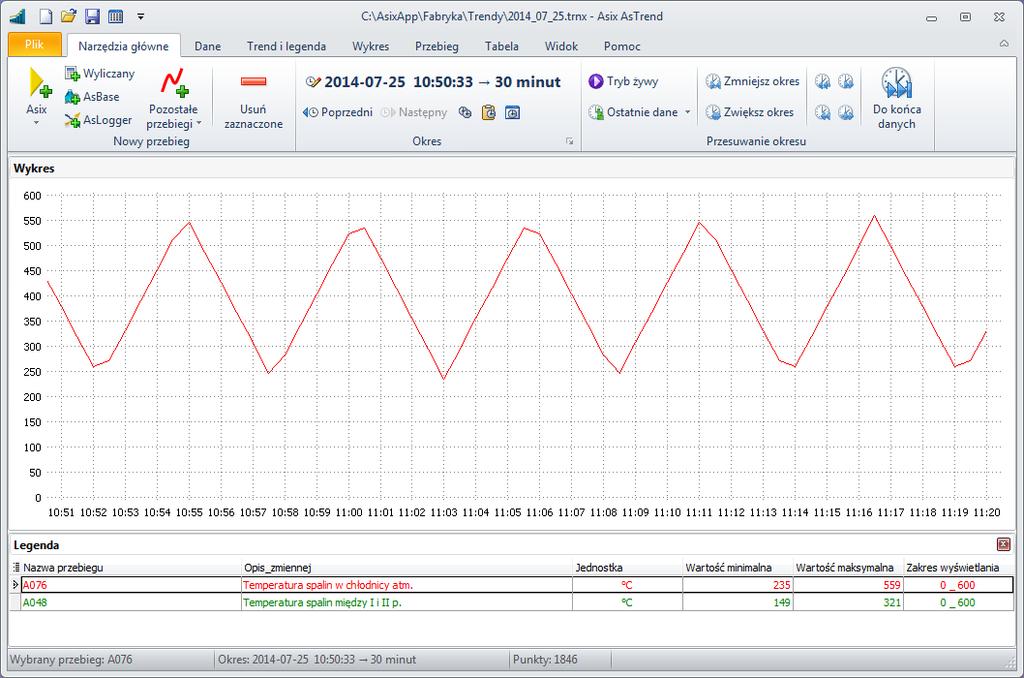Open the Pomoc tab
The image size is (1024, 678).
click(x=622, y=46)
